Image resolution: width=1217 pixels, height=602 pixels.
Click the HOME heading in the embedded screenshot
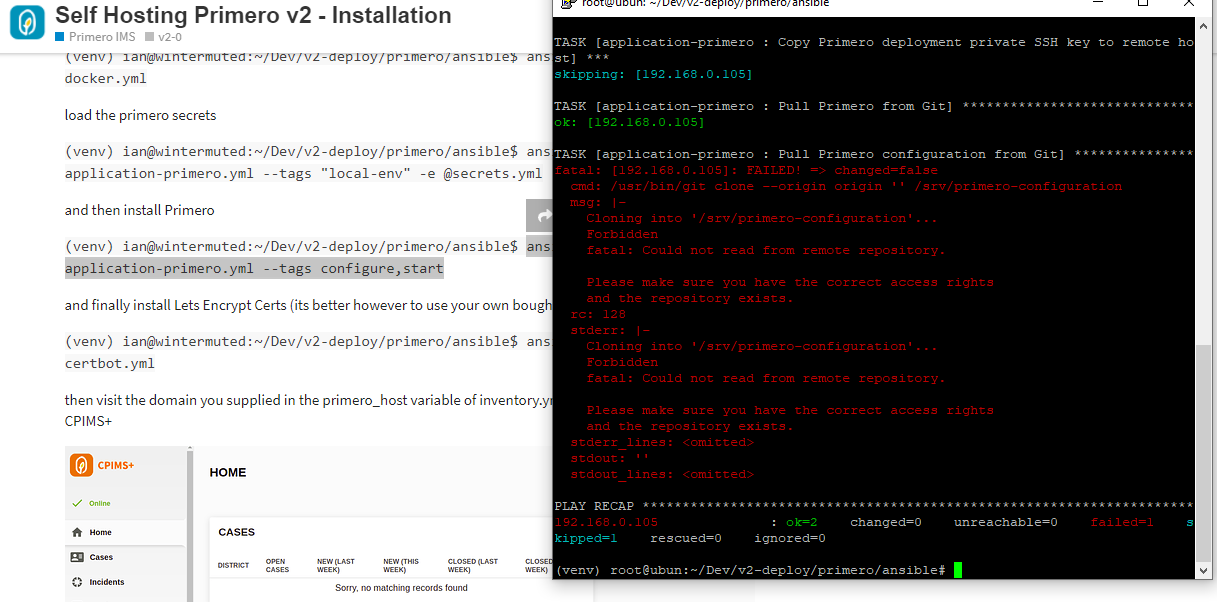pyautogui.click(x=228, y=472)
